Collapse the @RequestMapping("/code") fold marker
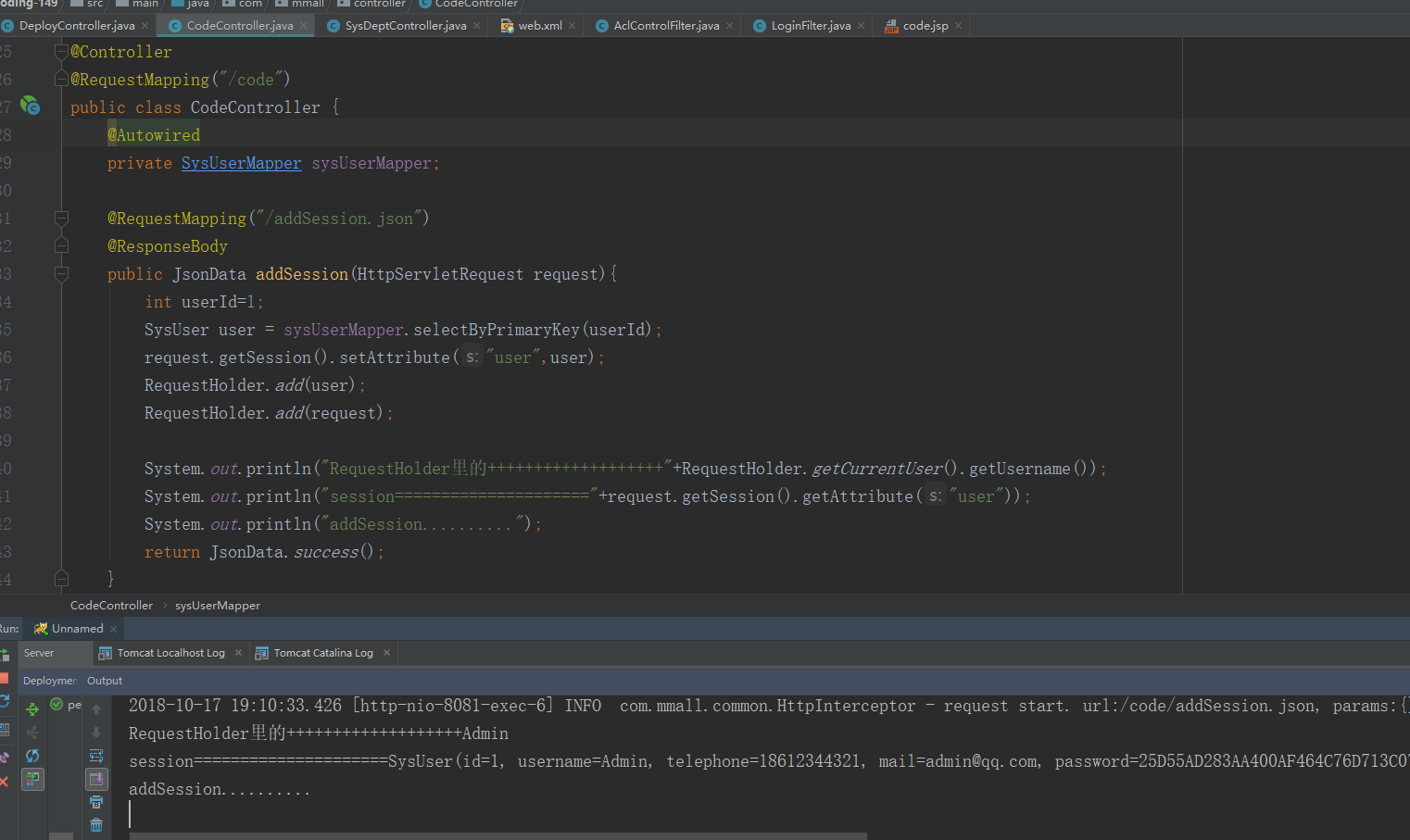 (61, 79)
